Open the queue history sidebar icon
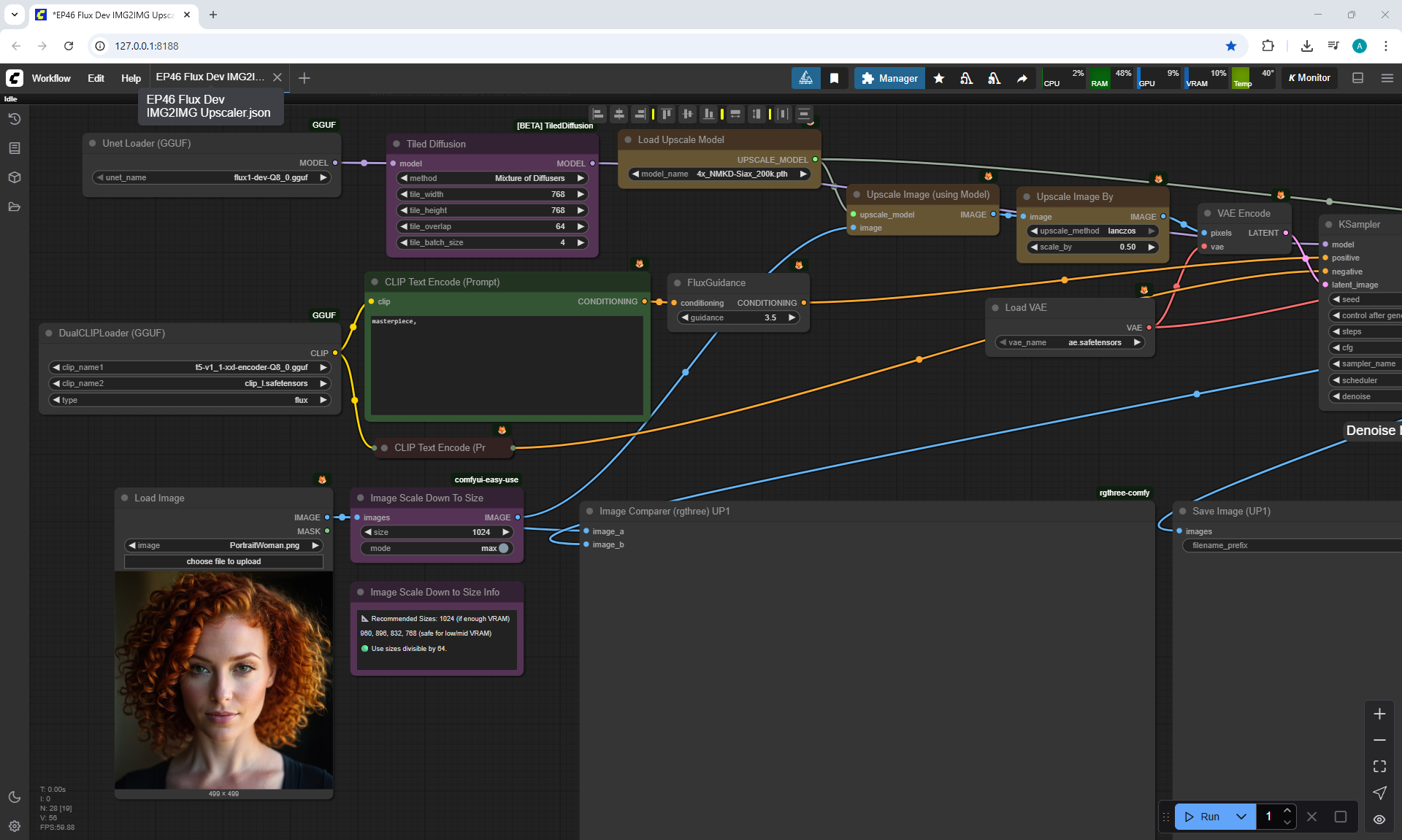 click(14, 119)
